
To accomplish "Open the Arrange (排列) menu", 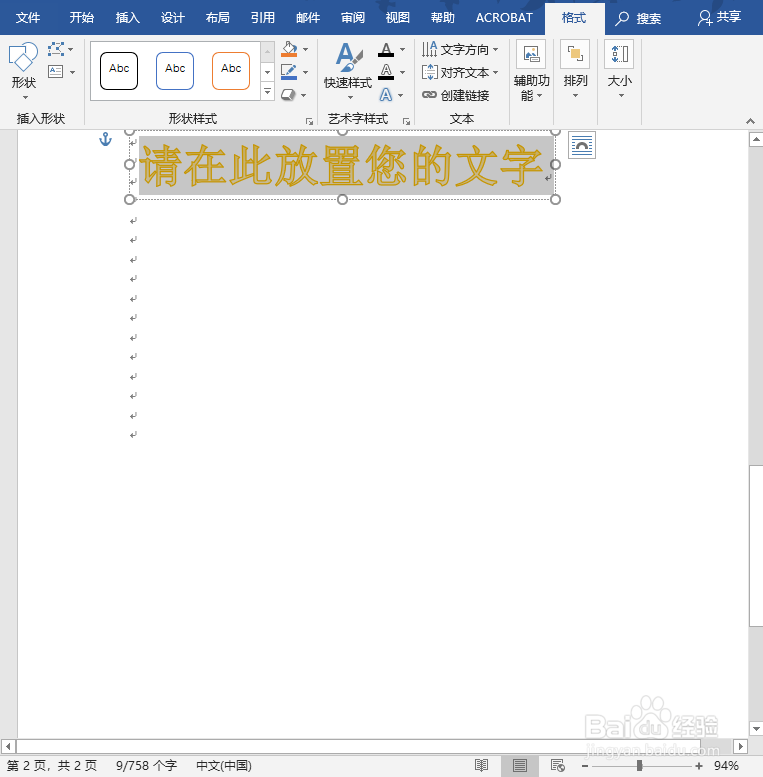I will coord(575,70).
